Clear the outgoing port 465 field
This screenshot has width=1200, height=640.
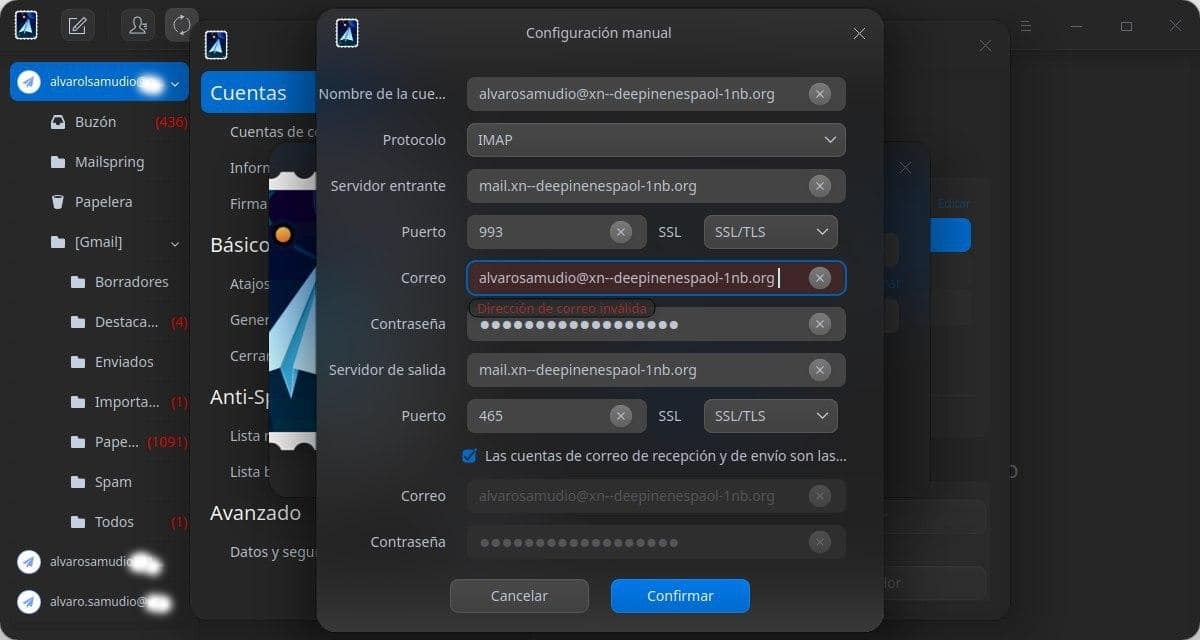pyautogui.click(x=621, y=416)
